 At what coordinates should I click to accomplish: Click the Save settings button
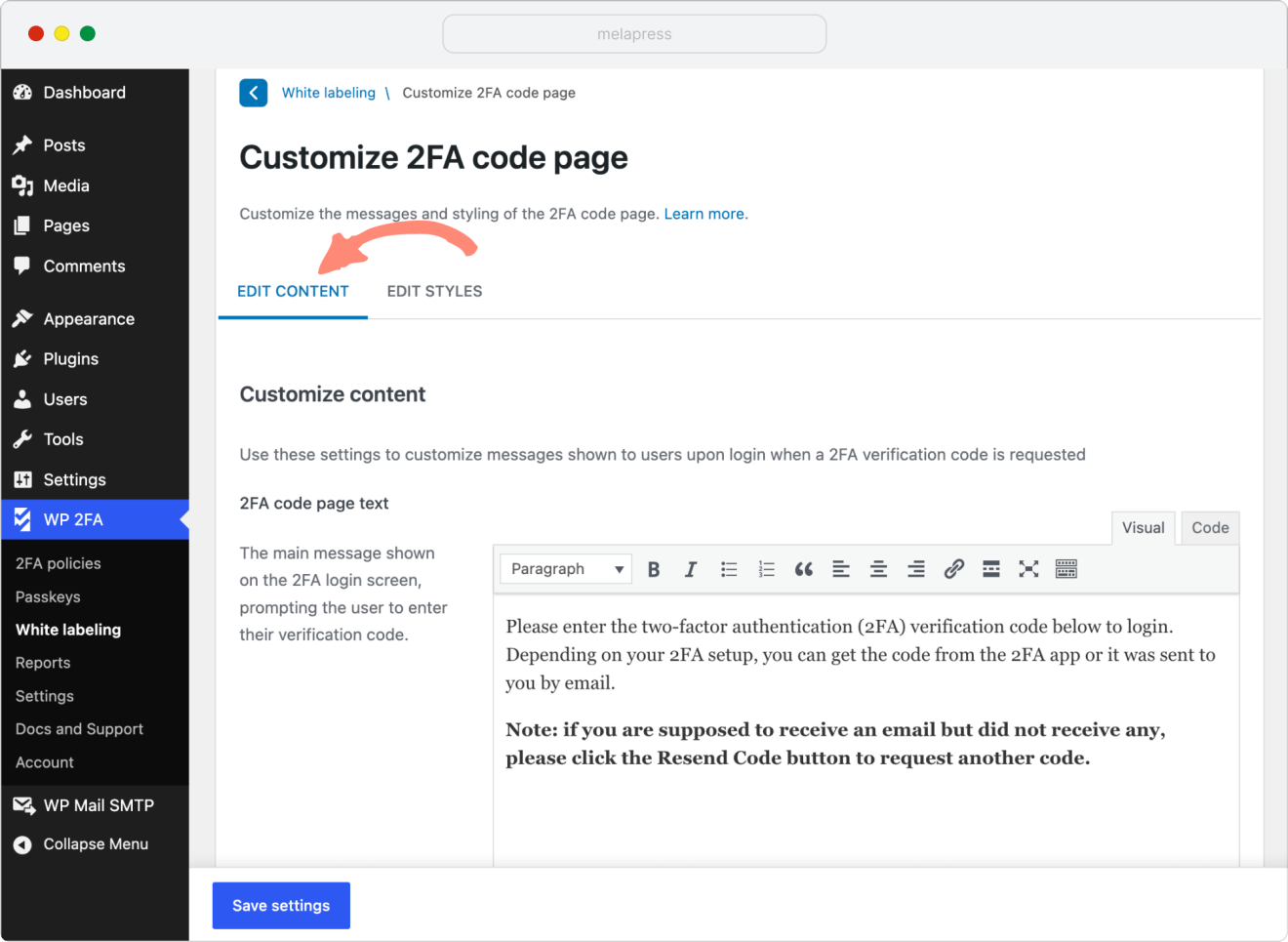pos(281,906)
